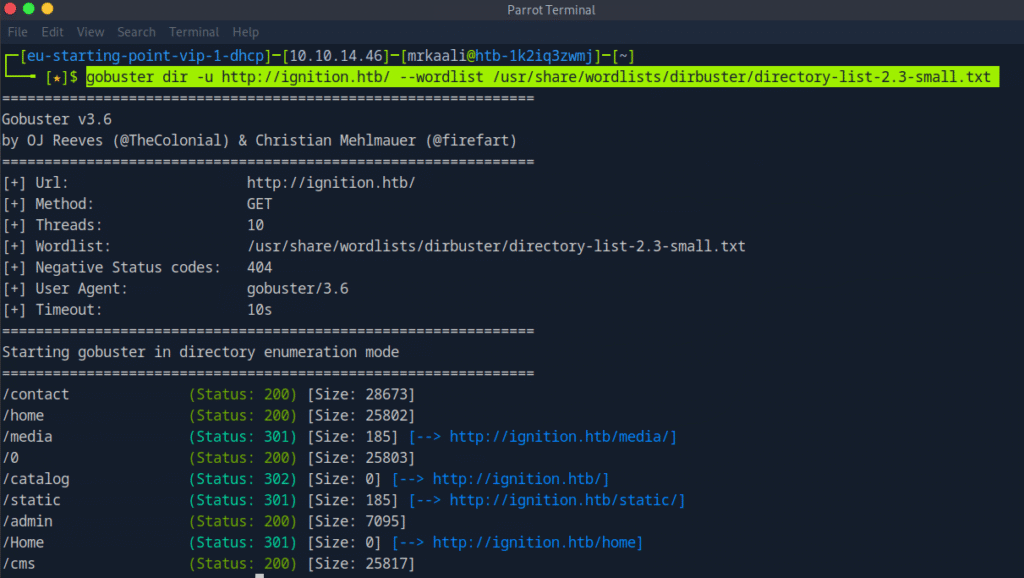Open the Edit menu
The width and height of the screenshot is (1024, 578).
click(52, 32)
